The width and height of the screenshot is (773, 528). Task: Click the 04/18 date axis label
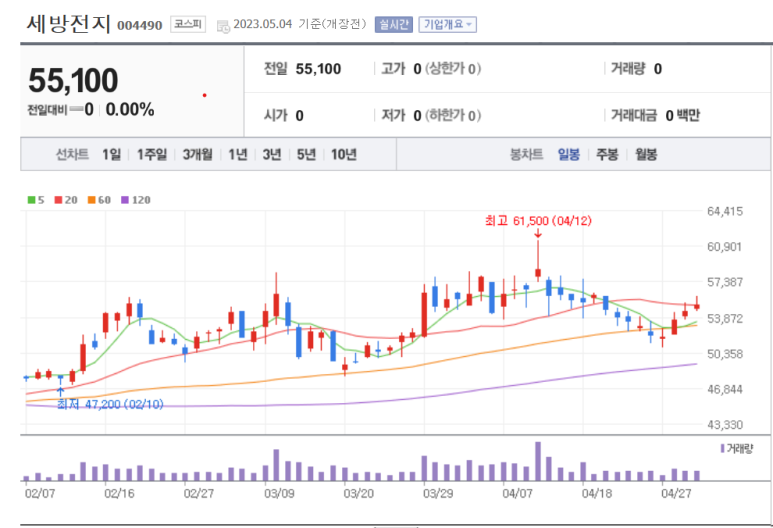click(x=597, y=493)
